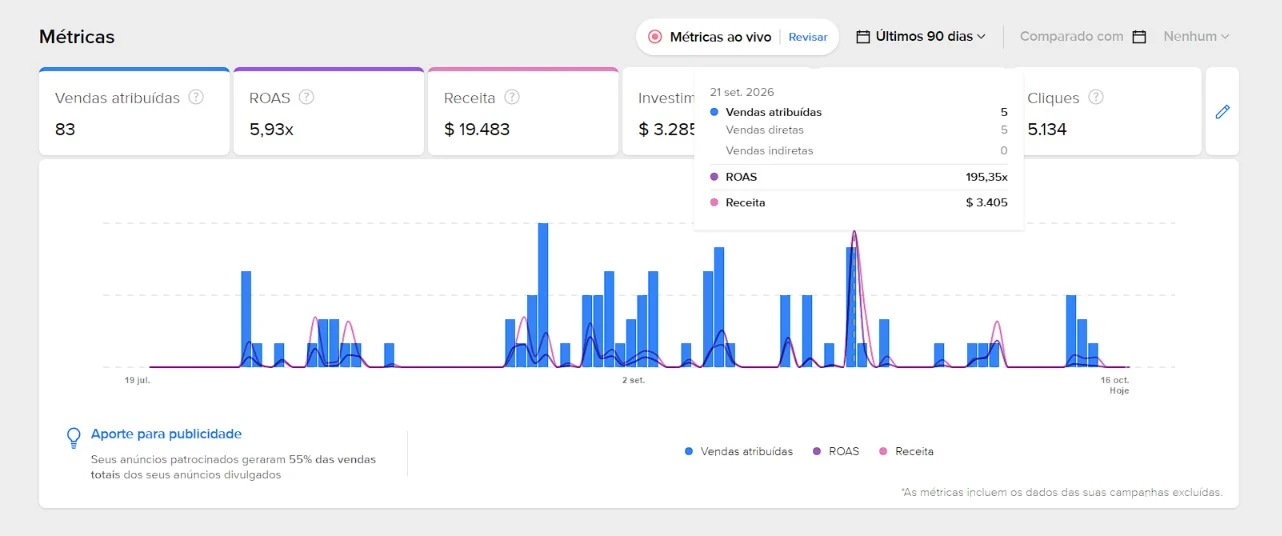1282x536 pixels.
Task: Click the 2 set. axis date label
Action: coord(633,380)
